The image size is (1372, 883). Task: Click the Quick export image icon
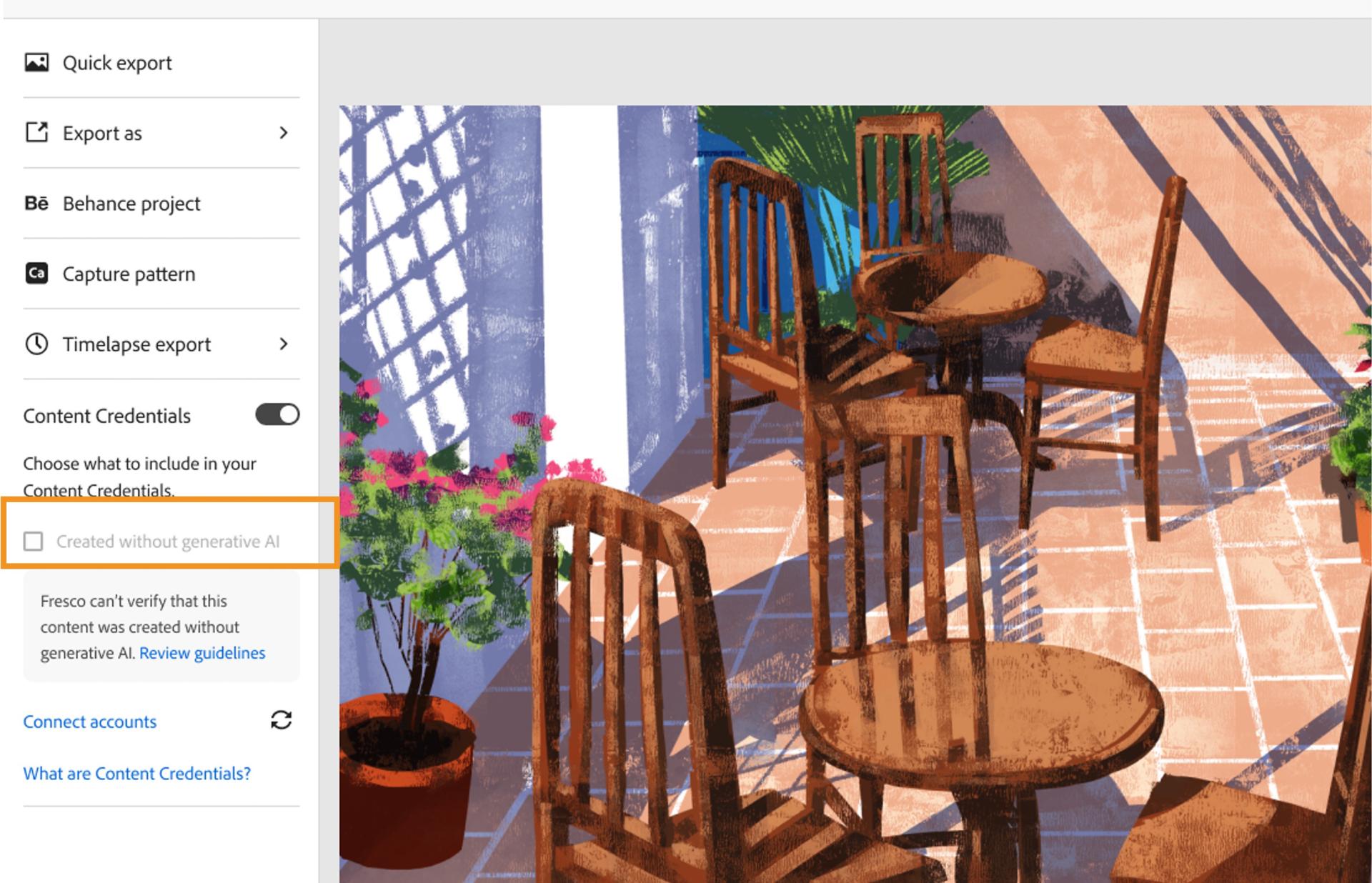[36, 62]
